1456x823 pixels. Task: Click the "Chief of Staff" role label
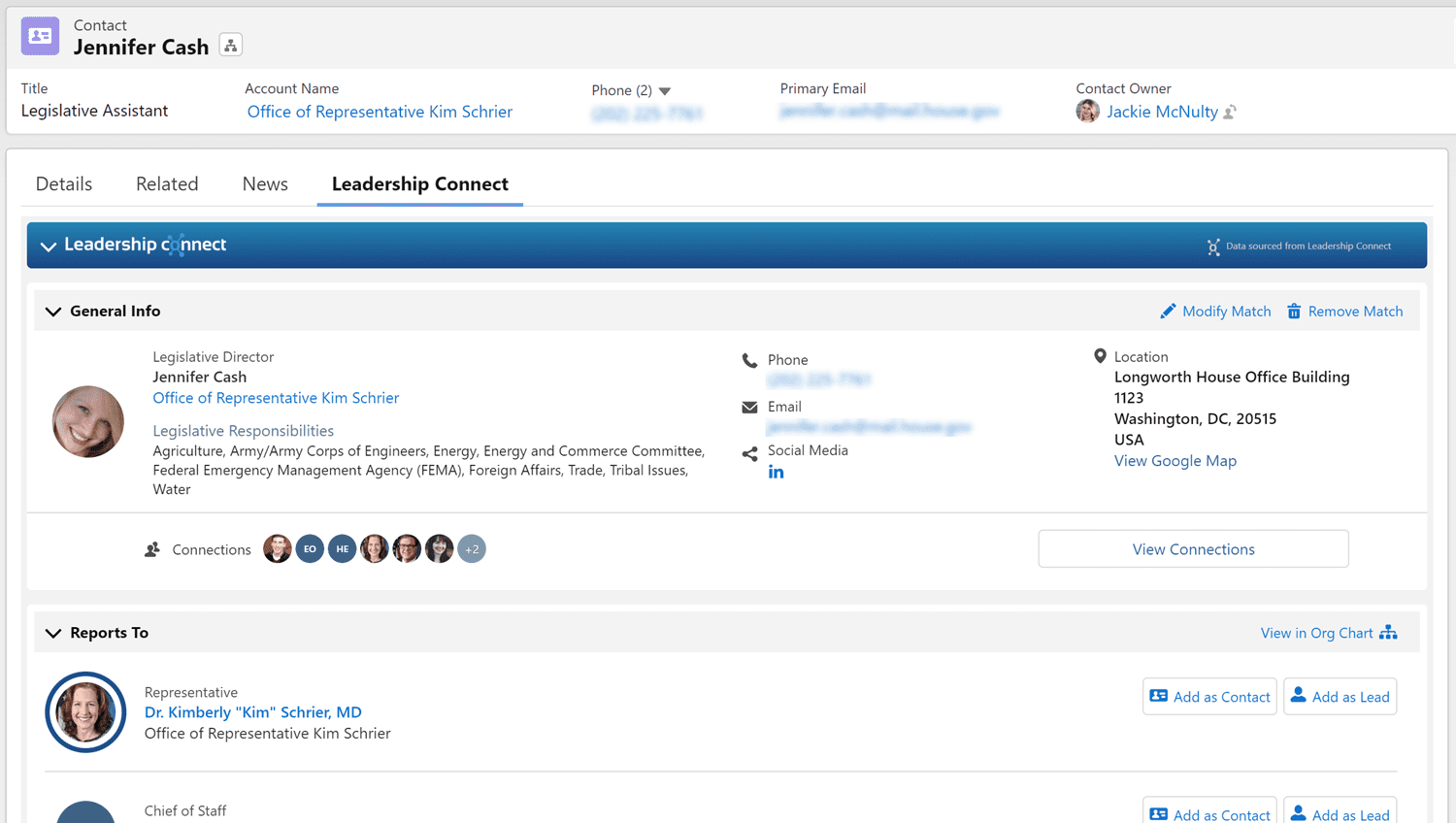(185, 811)
